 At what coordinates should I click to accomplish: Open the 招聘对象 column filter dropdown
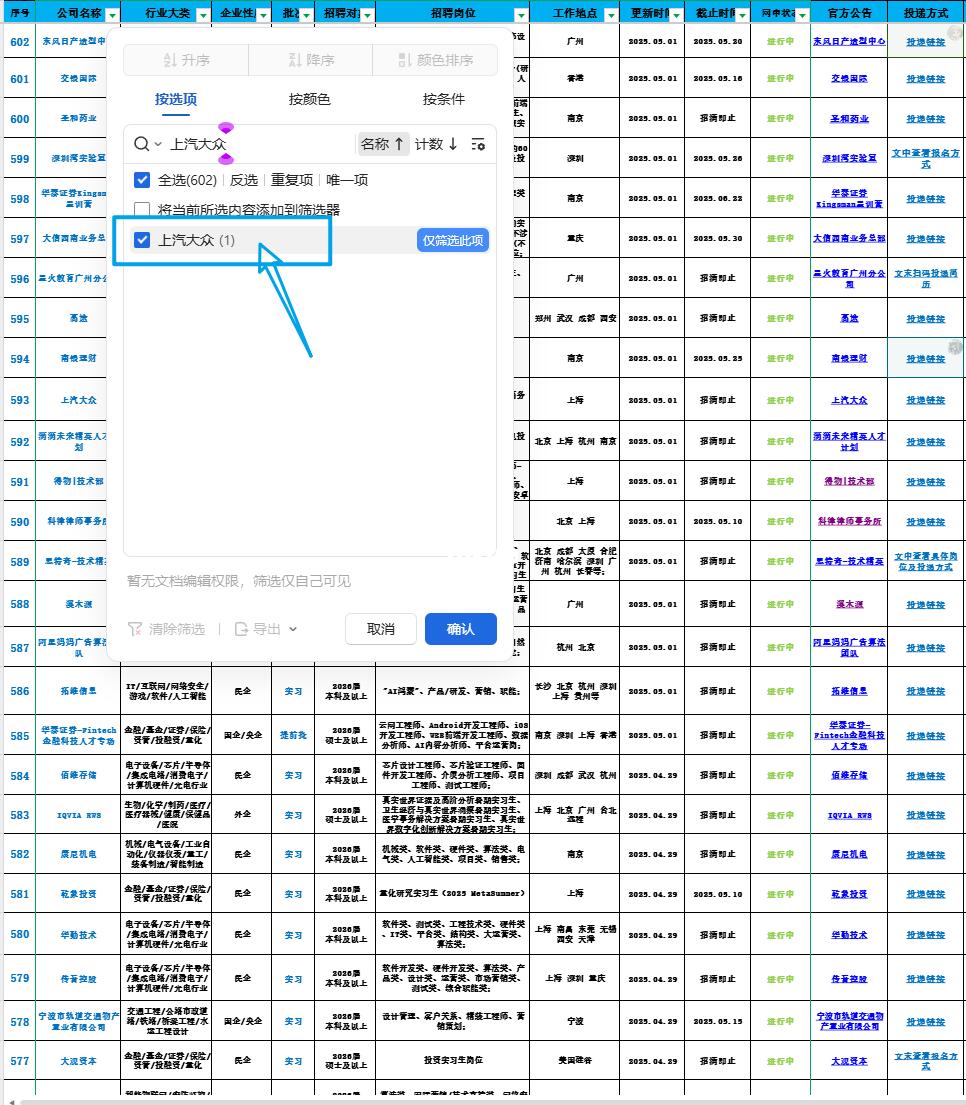(x=367, y=15)
